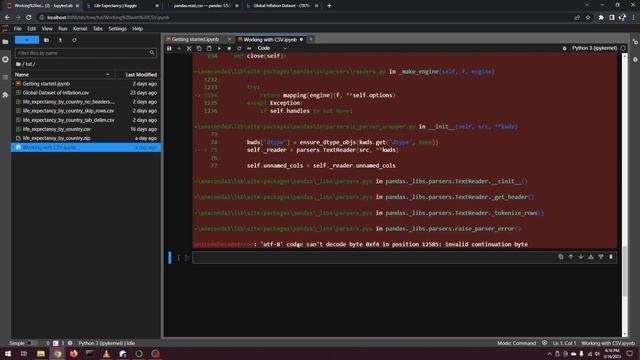Open the Kernel menu
Viewport: 640px width, 360px height.
click(x=80, y=29)
